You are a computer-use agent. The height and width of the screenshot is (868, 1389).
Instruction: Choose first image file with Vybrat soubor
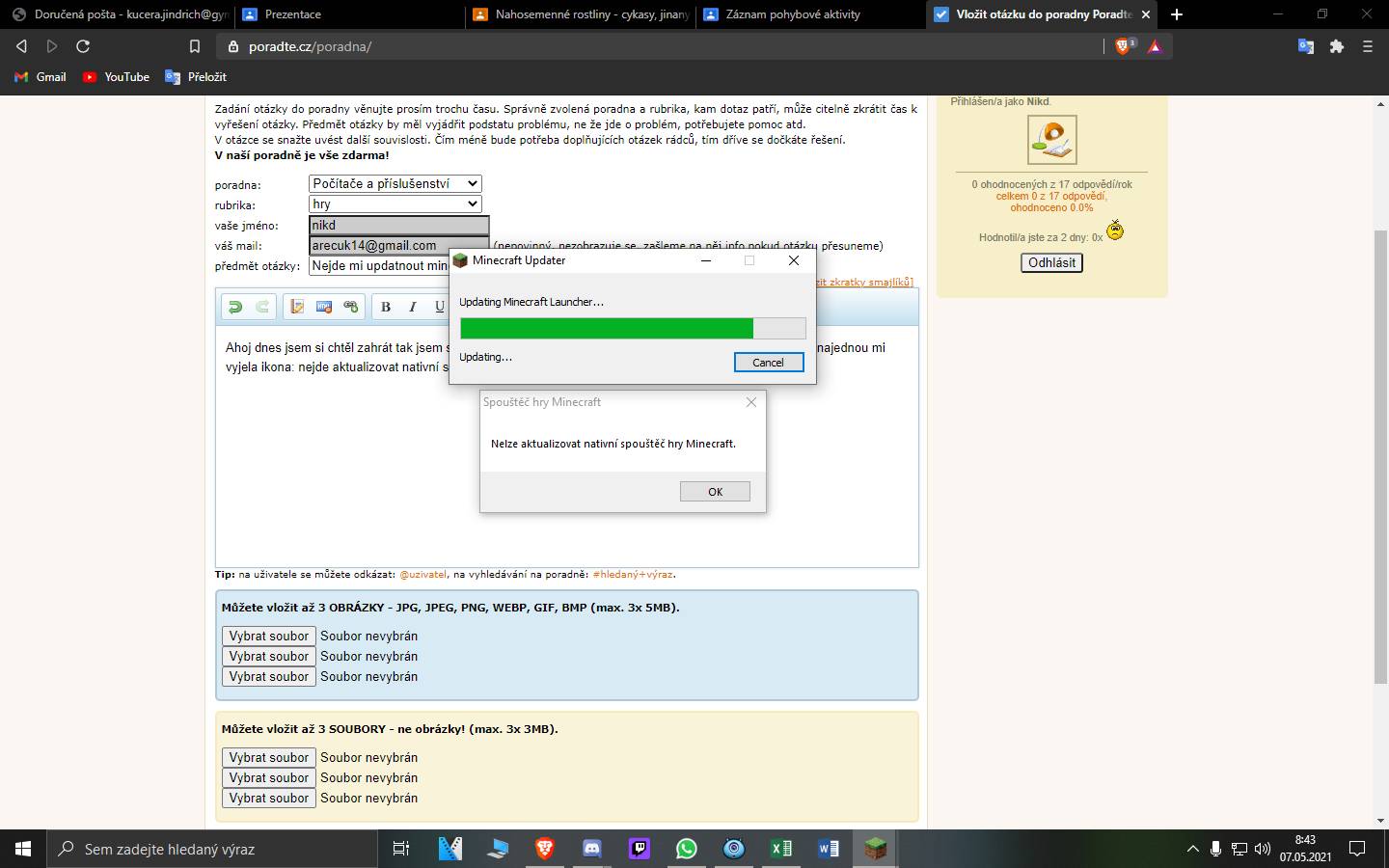tap(269, 636)
